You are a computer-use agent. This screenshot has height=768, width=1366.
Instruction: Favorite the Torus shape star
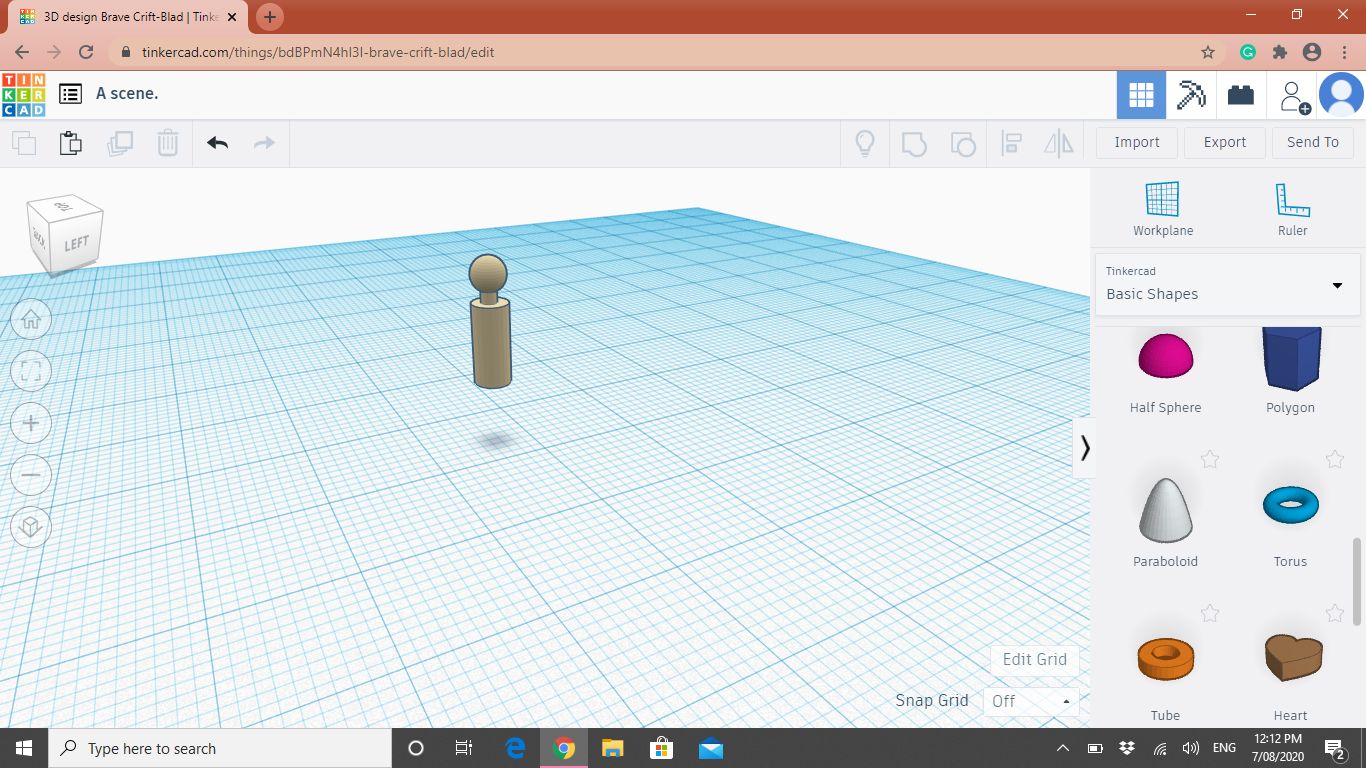pyautogui.click(x=1334, y=459)
